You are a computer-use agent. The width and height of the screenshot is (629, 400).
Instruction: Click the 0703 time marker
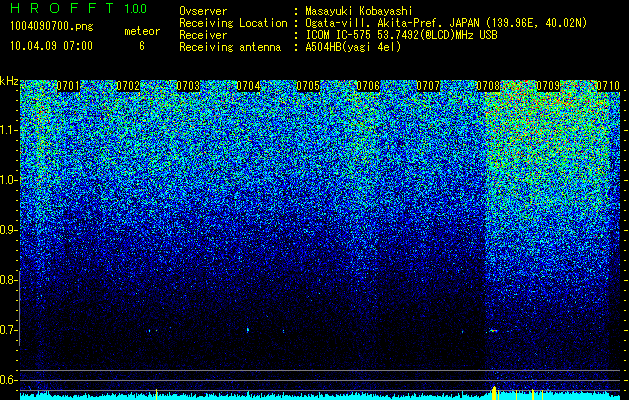click(x=188, y=86)
